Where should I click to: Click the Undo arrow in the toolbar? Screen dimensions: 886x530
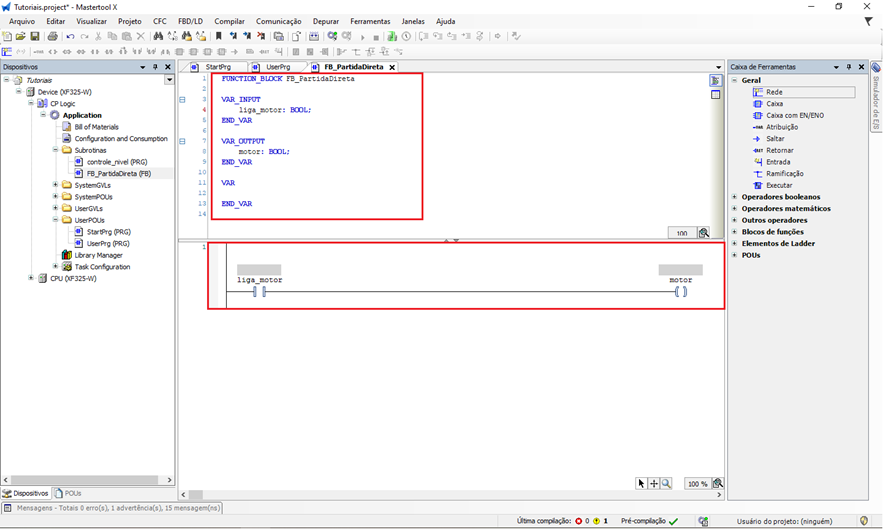tap(70, 36)
